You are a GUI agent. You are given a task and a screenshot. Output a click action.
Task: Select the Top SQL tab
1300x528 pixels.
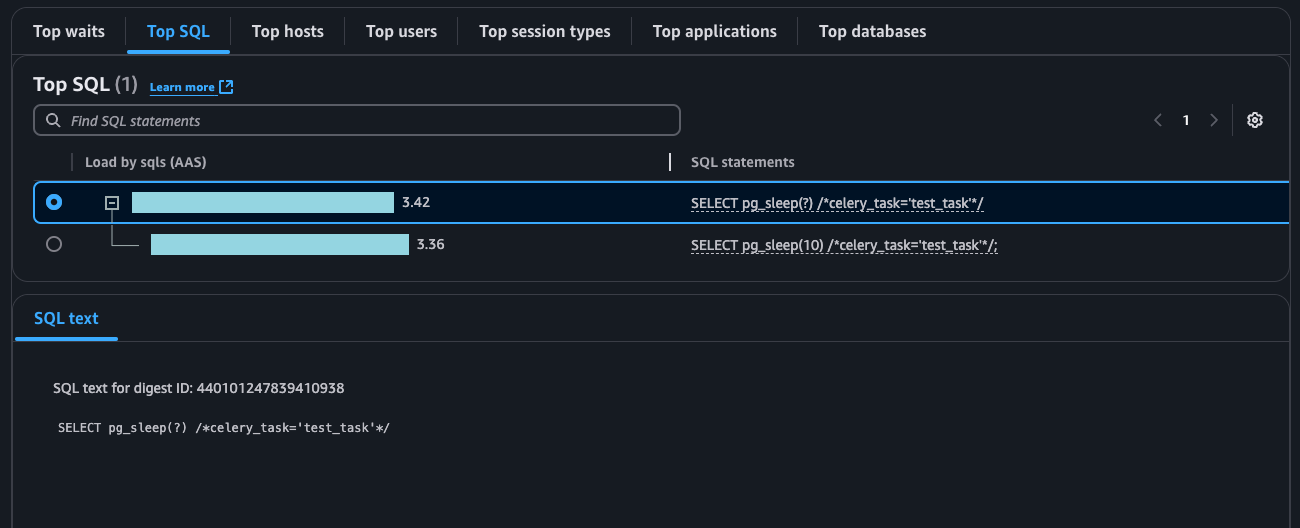coord(178,31)
